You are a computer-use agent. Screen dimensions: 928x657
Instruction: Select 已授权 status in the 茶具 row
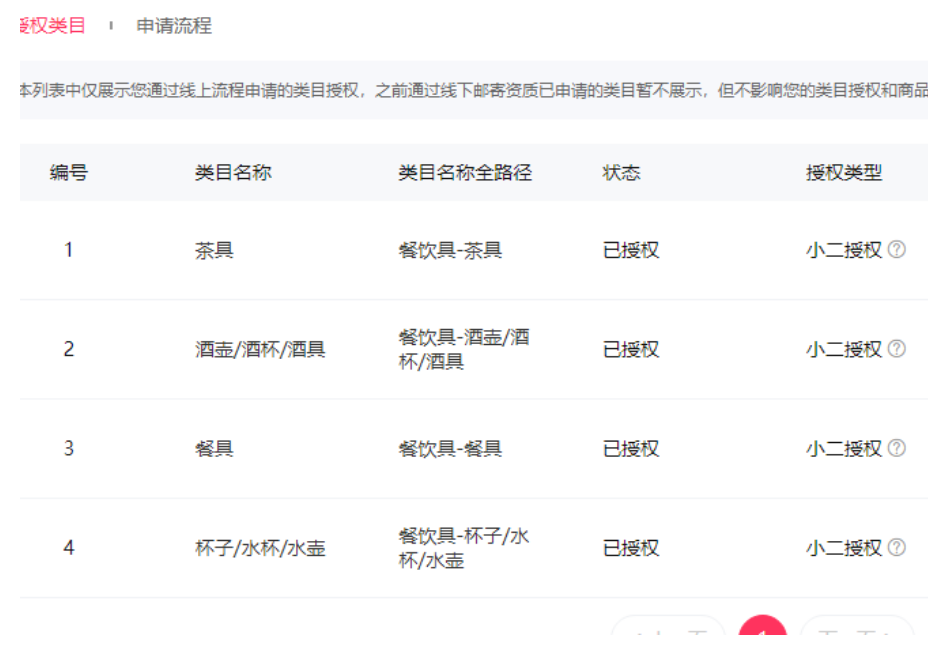click(x=631, y=250)
